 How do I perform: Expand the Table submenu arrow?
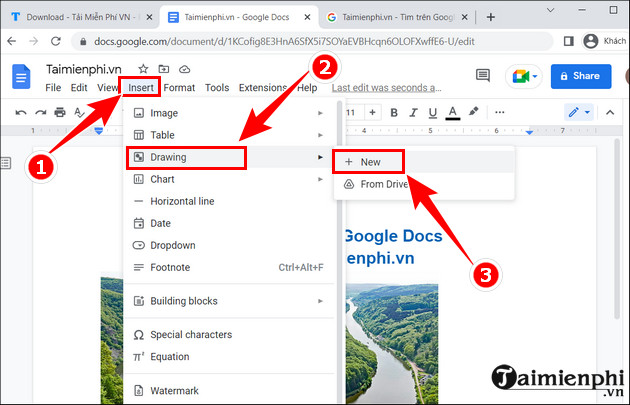[320, 135]
